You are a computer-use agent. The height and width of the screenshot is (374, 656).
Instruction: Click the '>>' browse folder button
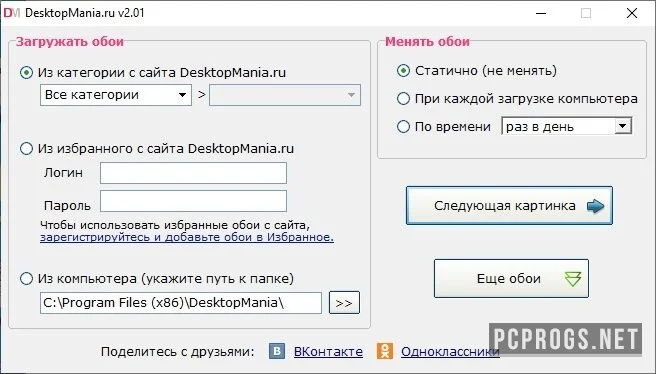(344, 303)
